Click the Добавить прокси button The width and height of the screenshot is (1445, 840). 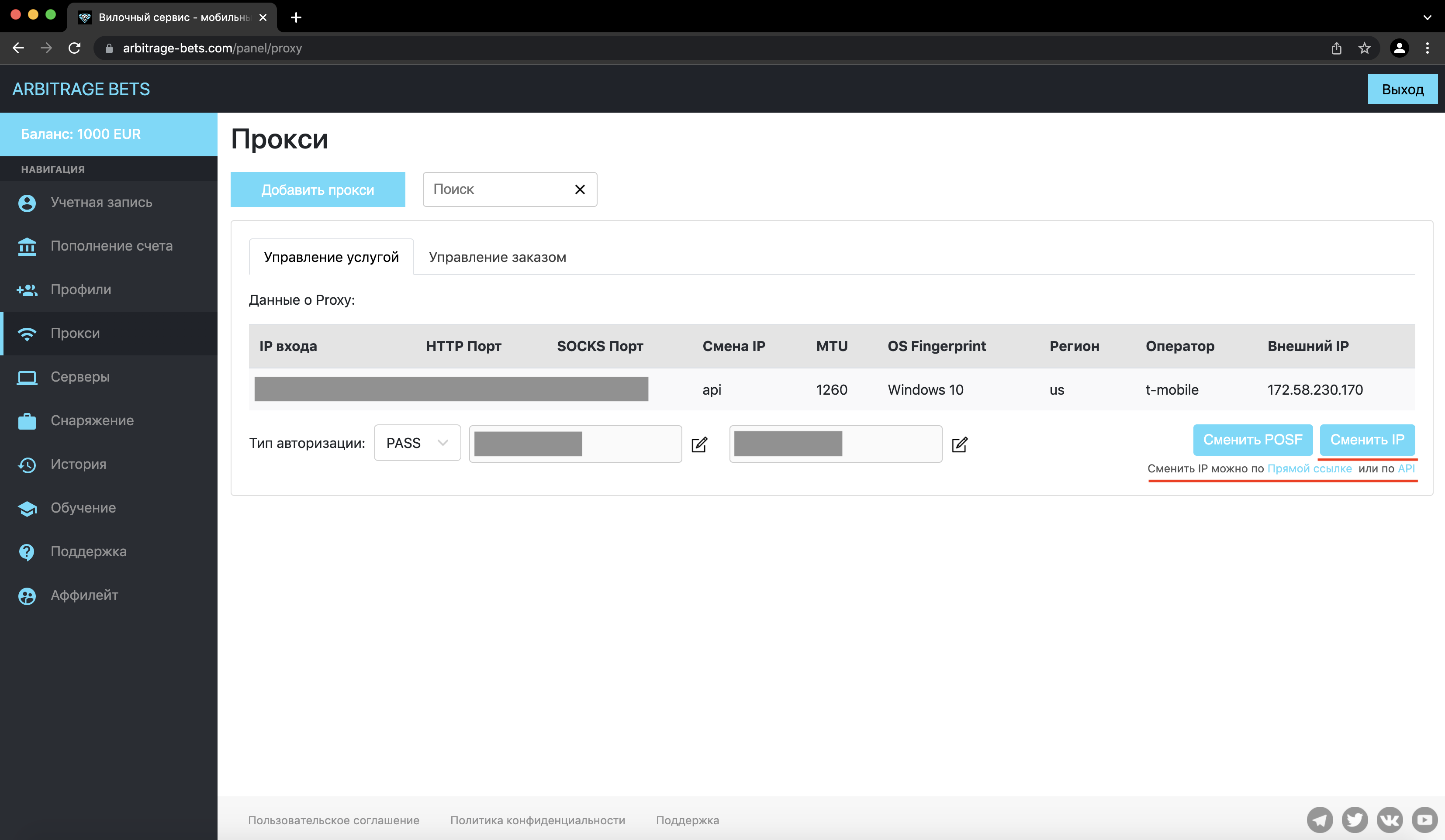[317, 189]
